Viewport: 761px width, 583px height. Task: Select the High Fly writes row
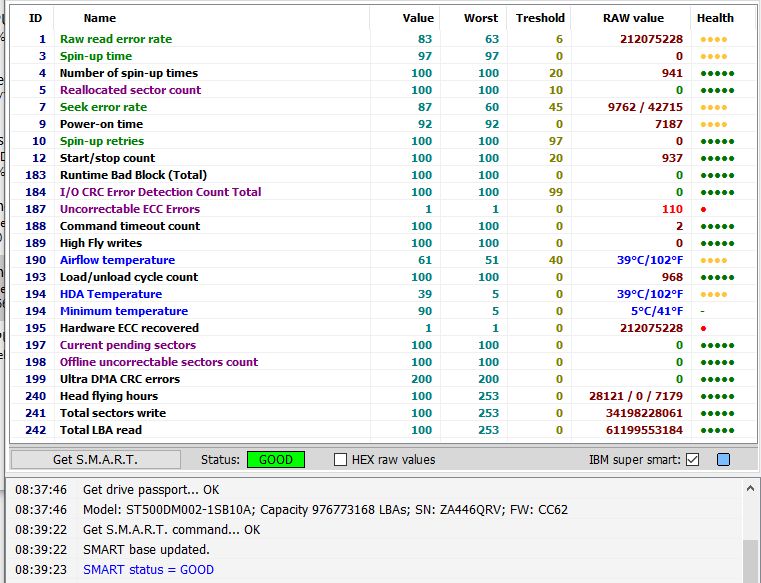pyautogui.click(x=383, y=243)
